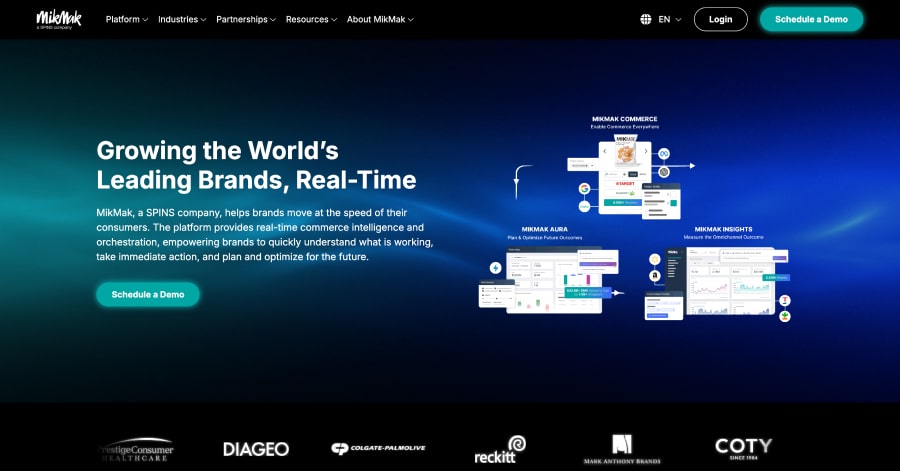Click the Login button
The width and height of the screenshot is (900, 471).
[x=720, y=20]
